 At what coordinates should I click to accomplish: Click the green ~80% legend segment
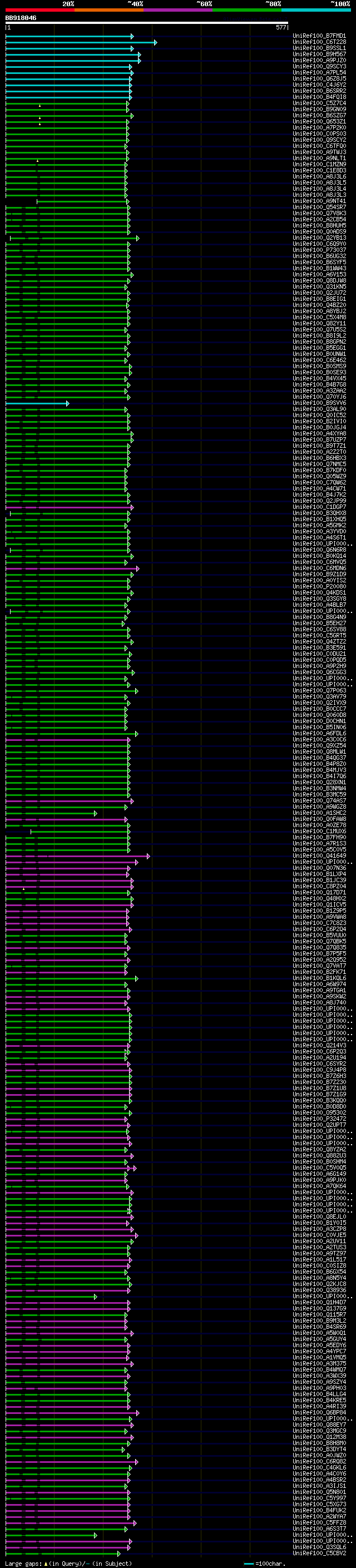click(247, 10)
